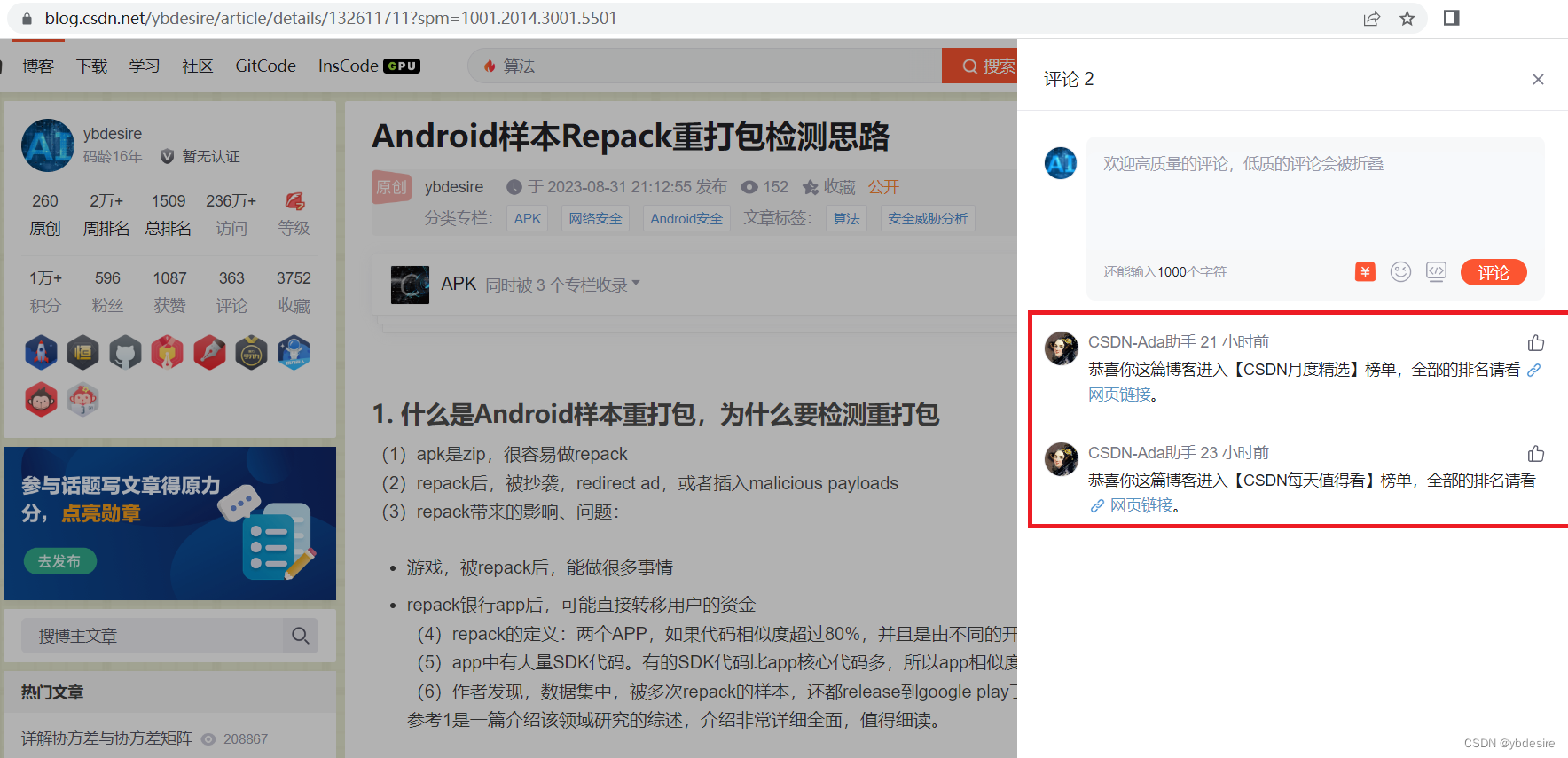Open the 学习 nav item
Screen dimensions: 1568x758
pos(145,66)
